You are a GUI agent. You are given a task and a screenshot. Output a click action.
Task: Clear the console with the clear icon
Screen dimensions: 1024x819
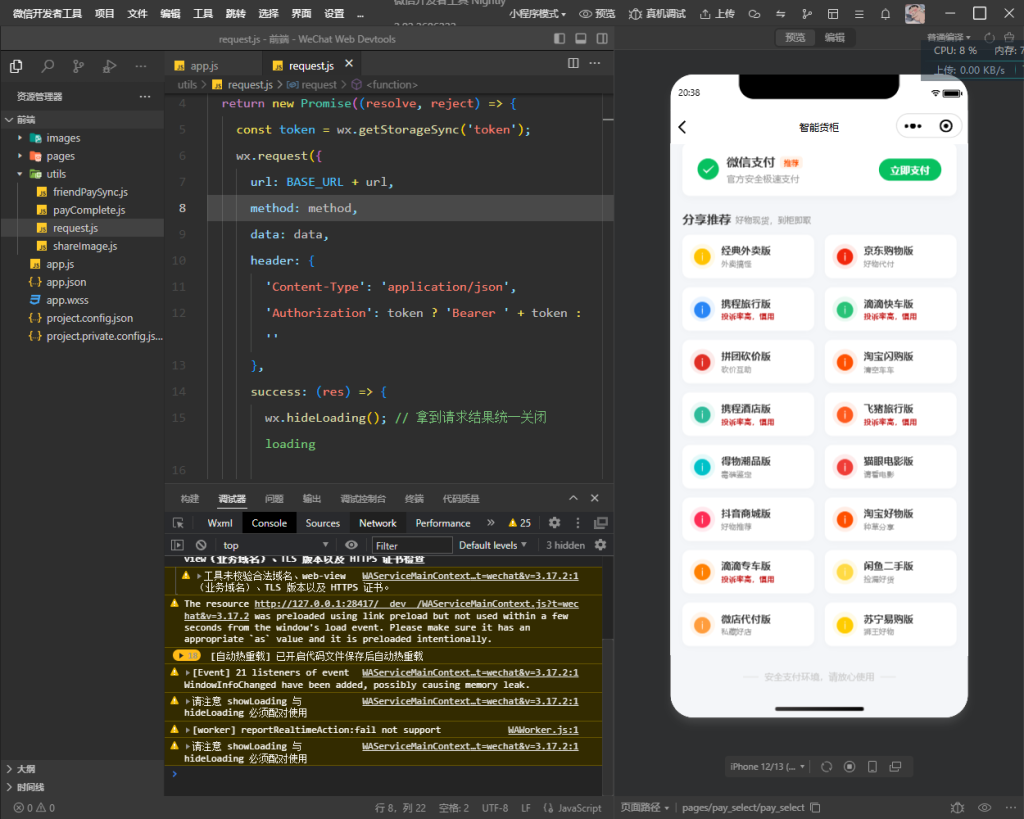click(x=201, y=545)
